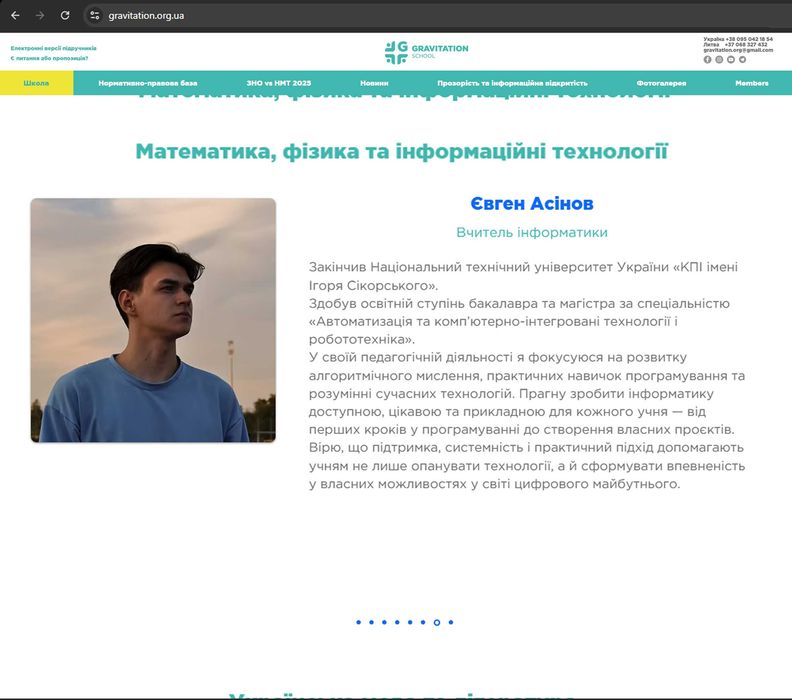Click the 'Є питання або пропозиція?' link
Screen dimensions: 792x700
pos(50,59)
